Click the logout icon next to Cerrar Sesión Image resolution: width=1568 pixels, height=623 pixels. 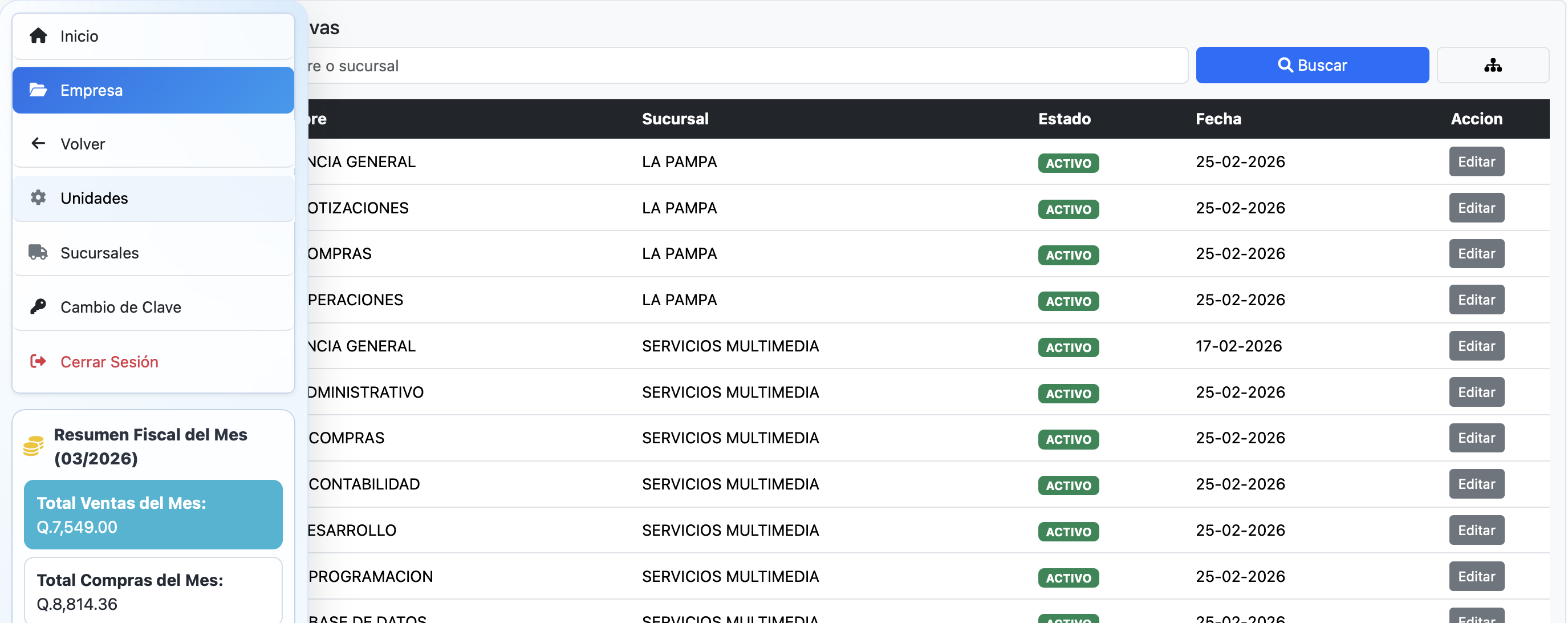(38, 361)
